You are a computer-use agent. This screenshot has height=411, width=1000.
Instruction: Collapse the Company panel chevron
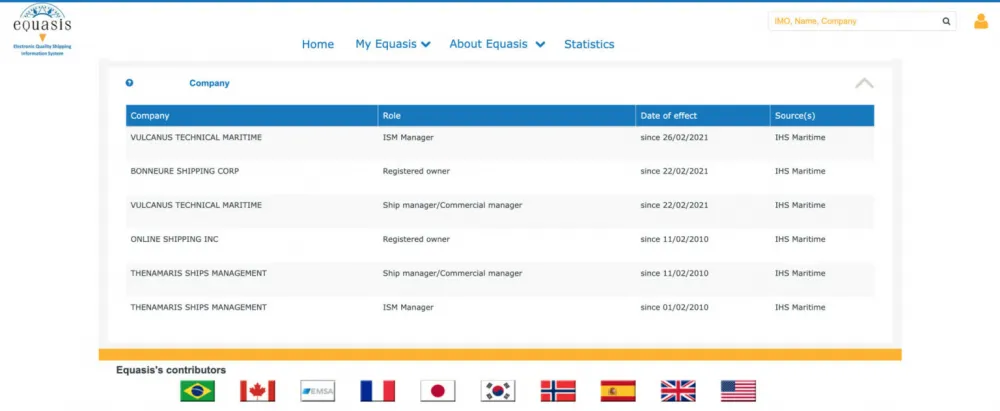coord(864,83)
